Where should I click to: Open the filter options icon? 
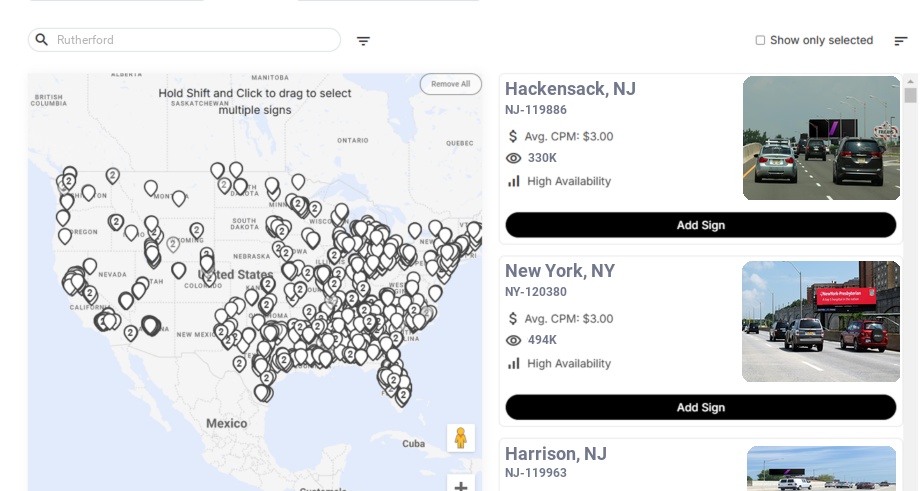tap(363, 41)
